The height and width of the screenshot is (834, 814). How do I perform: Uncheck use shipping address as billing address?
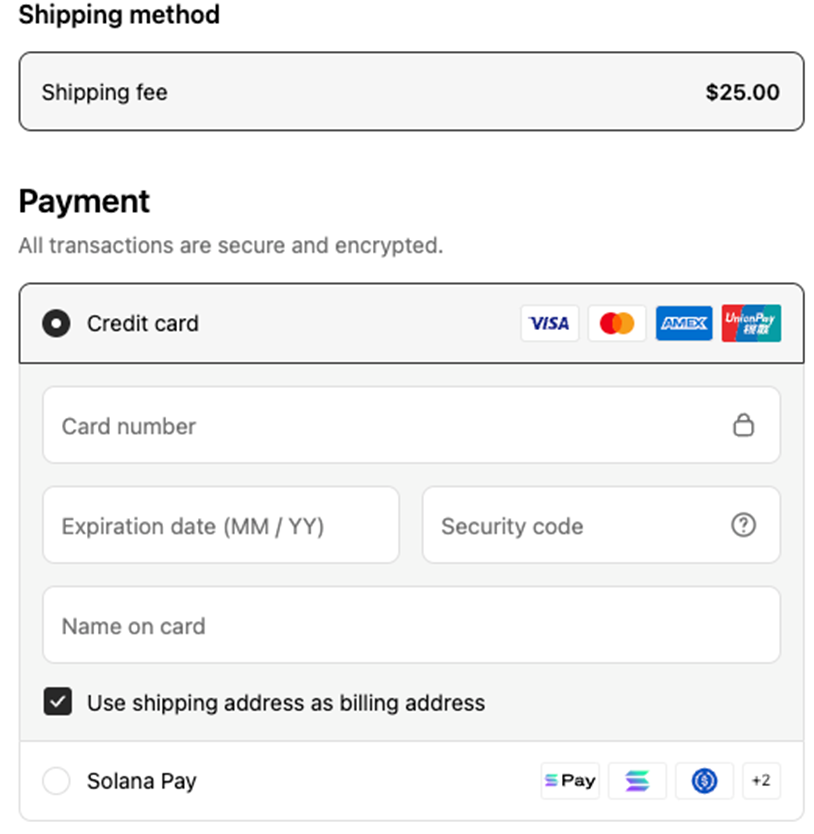pos(58,702)
